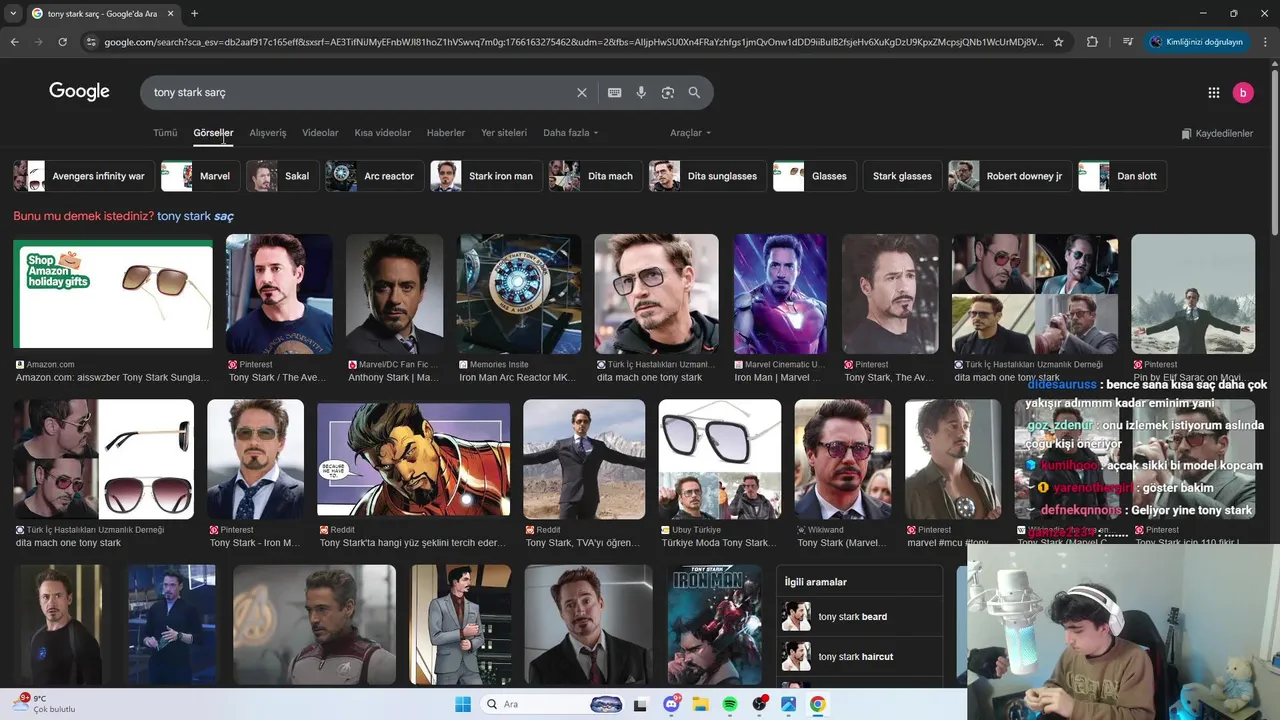Switch to the Kısa videolar tab
This screenshot has height=720, width=1280.
[x=383, y=132]
